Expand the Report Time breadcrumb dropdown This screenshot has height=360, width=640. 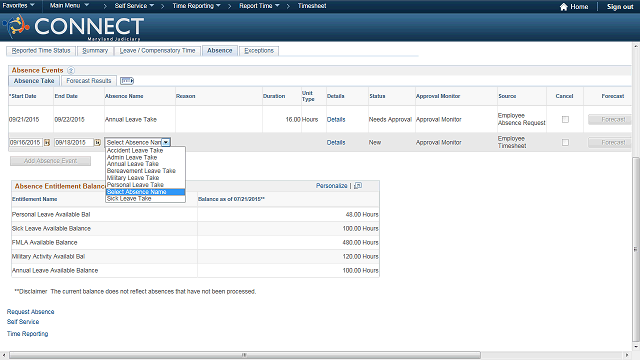click(259, 6)
